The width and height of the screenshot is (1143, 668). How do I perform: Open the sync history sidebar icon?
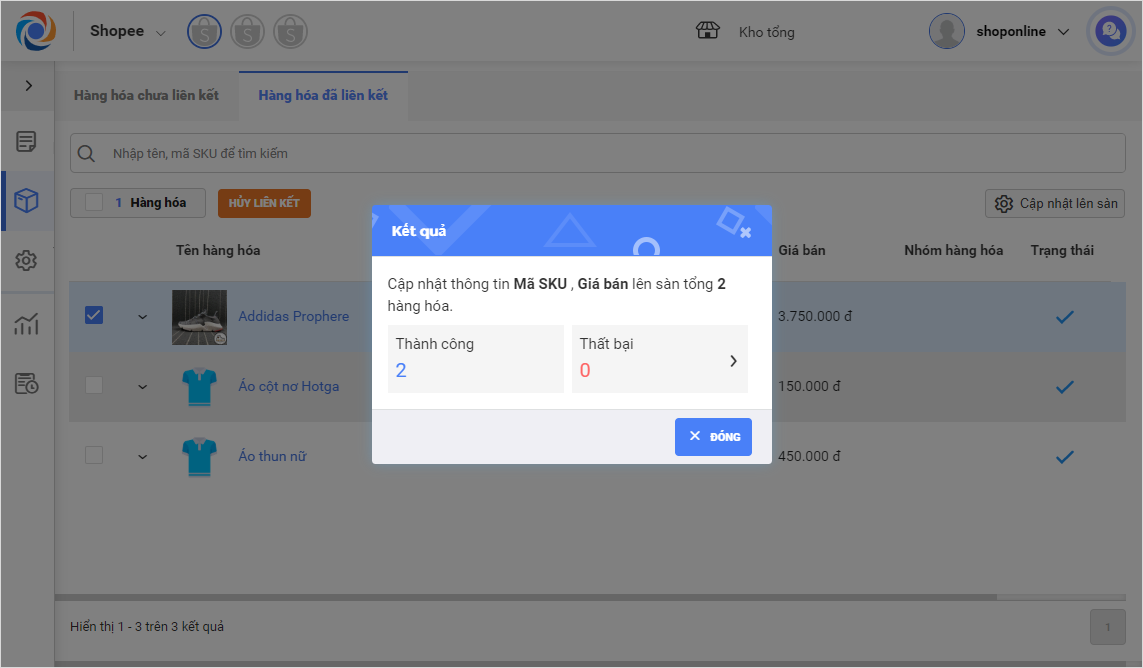tap(27, 383)
